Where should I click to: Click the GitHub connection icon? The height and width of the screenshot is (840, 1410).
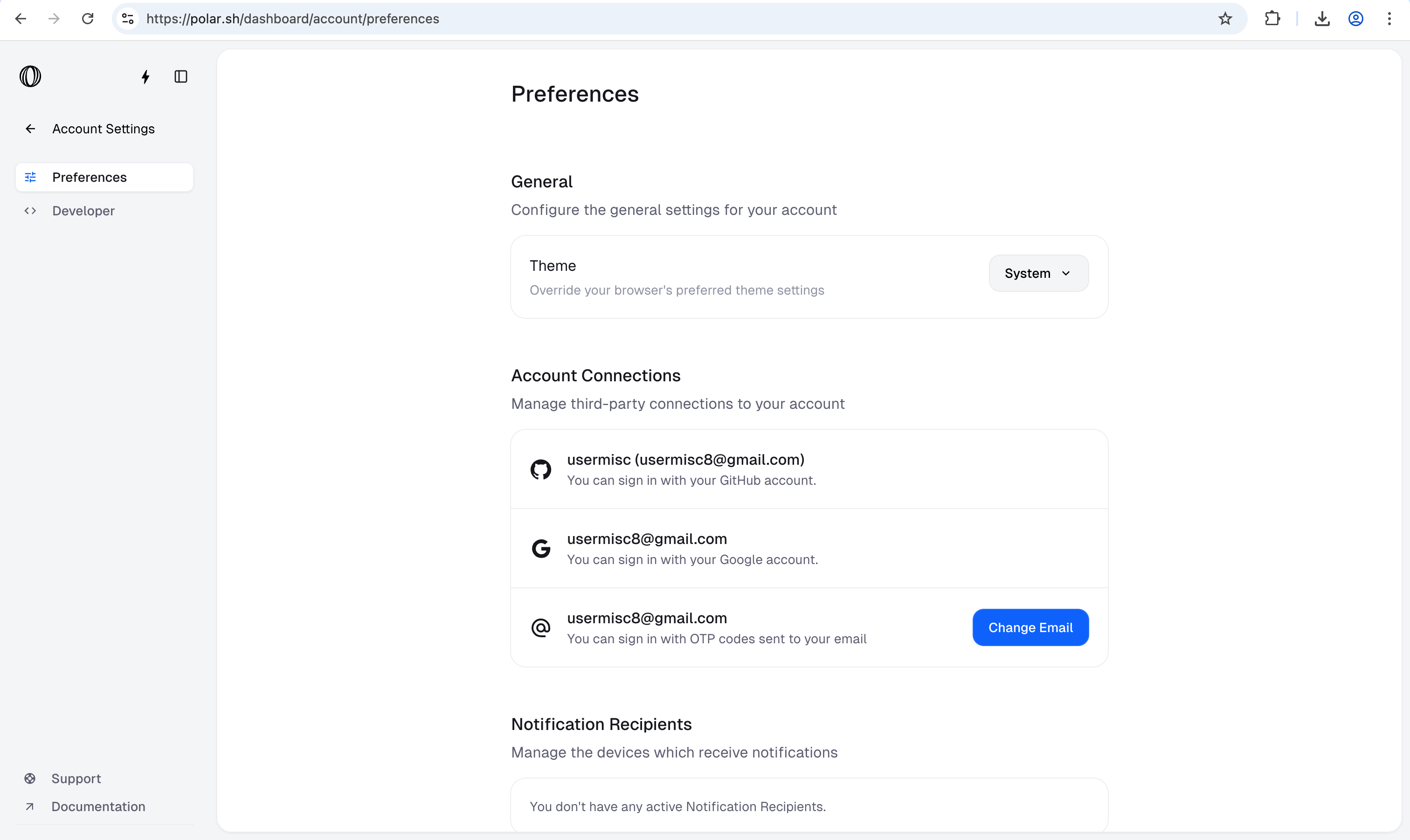pos(540,469)
